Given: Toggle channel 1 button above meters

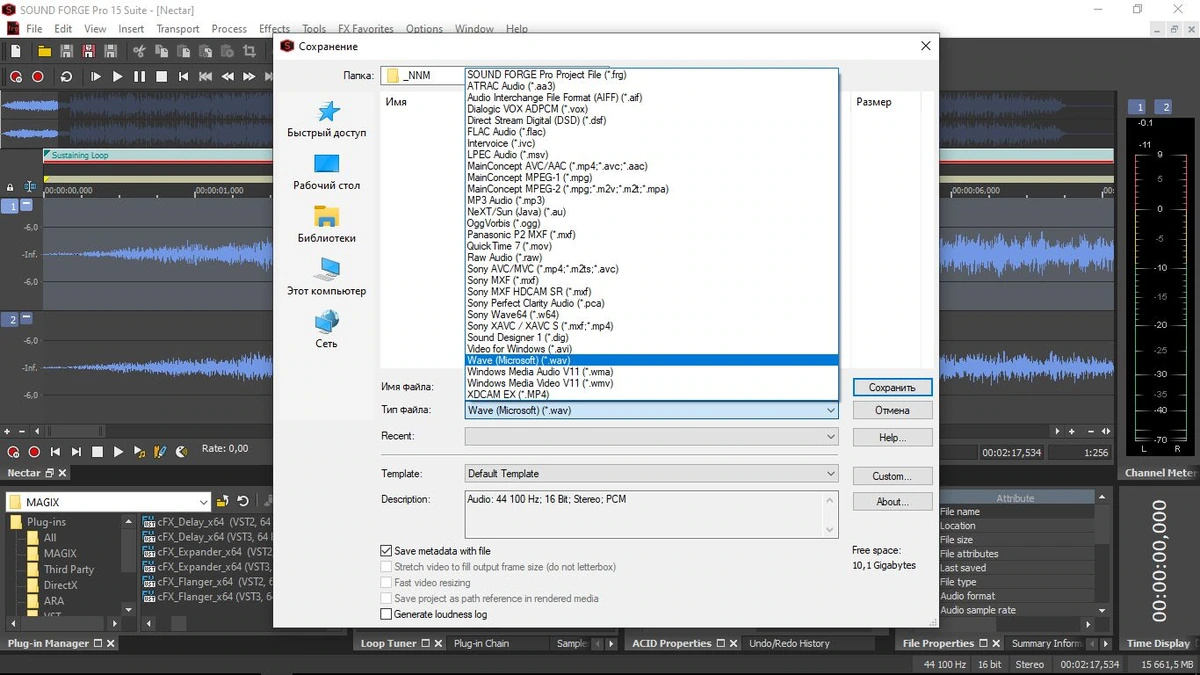Looking at the screenshot, I should point(1138,107).
